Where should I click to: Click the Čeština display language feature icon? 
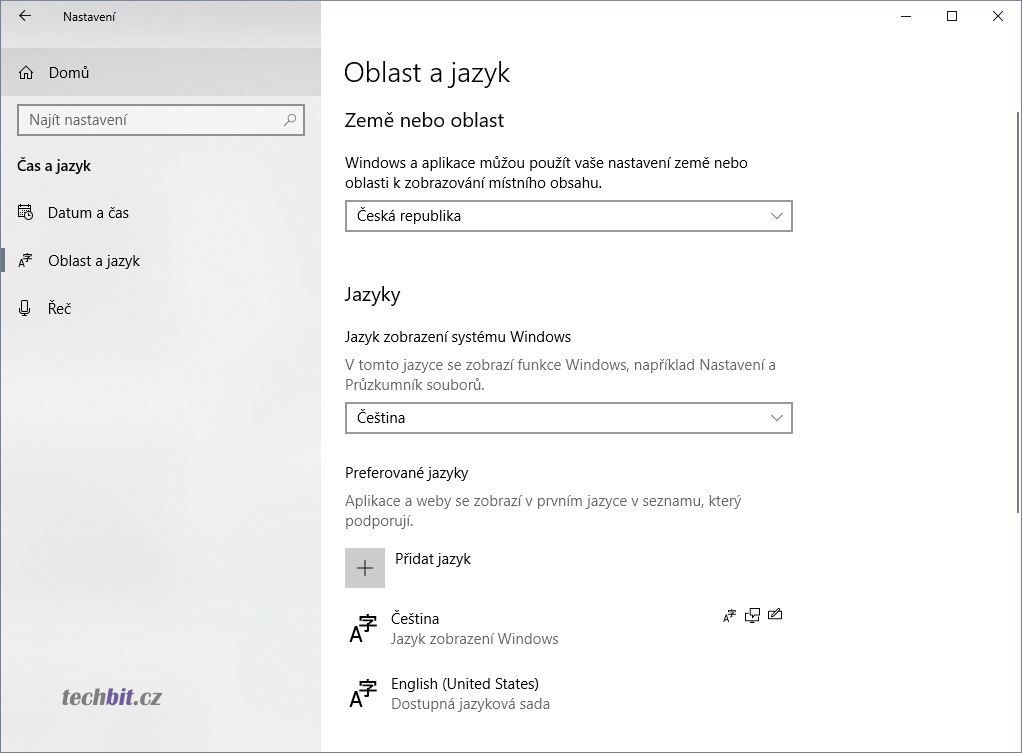point(729,615)
